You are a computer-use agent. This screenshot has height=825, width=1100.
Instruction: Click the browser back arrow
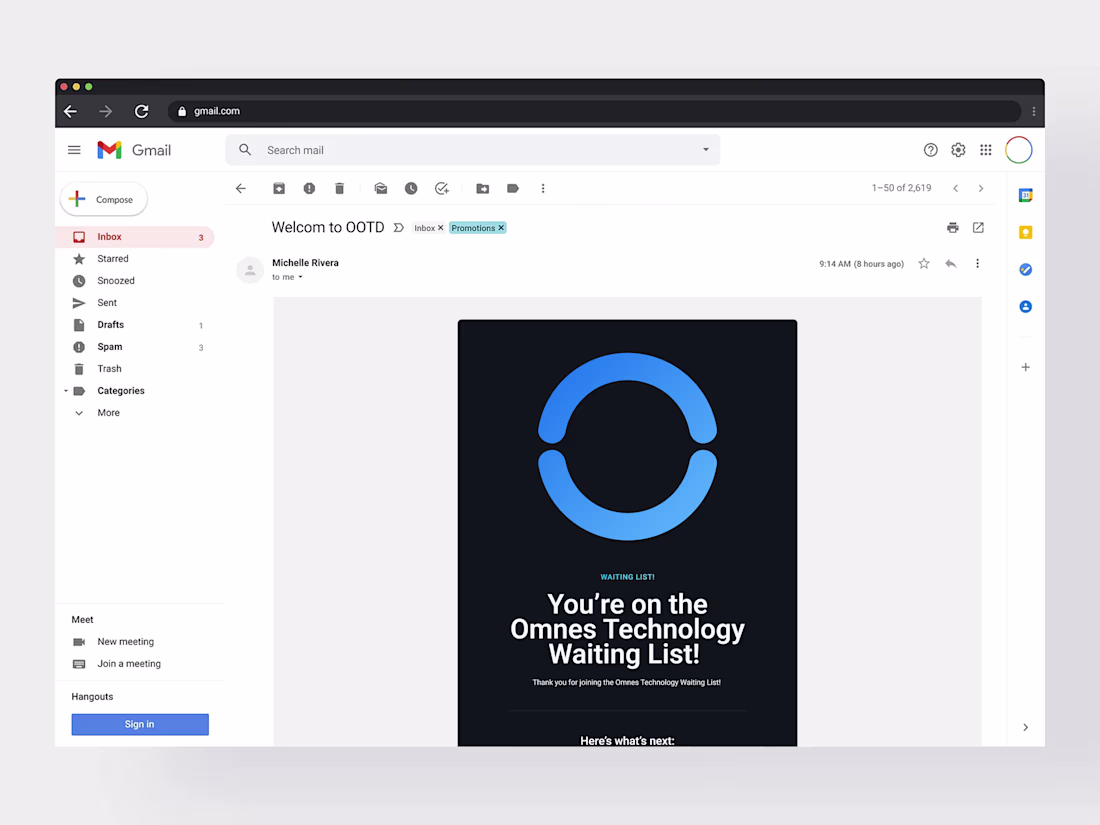click(71, 111)
